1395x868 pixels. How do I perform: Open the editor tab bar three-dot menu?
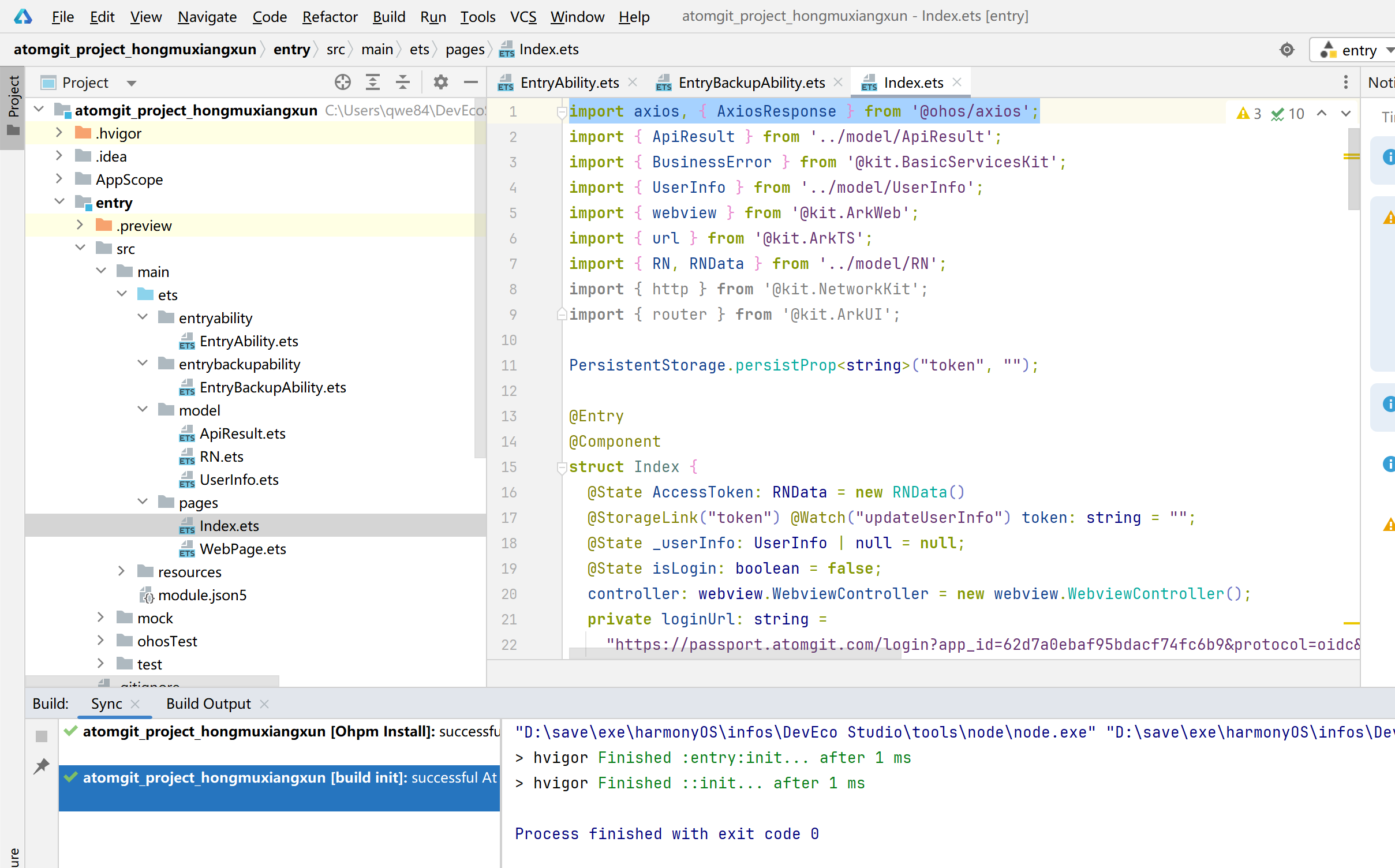coord(1346,82)
